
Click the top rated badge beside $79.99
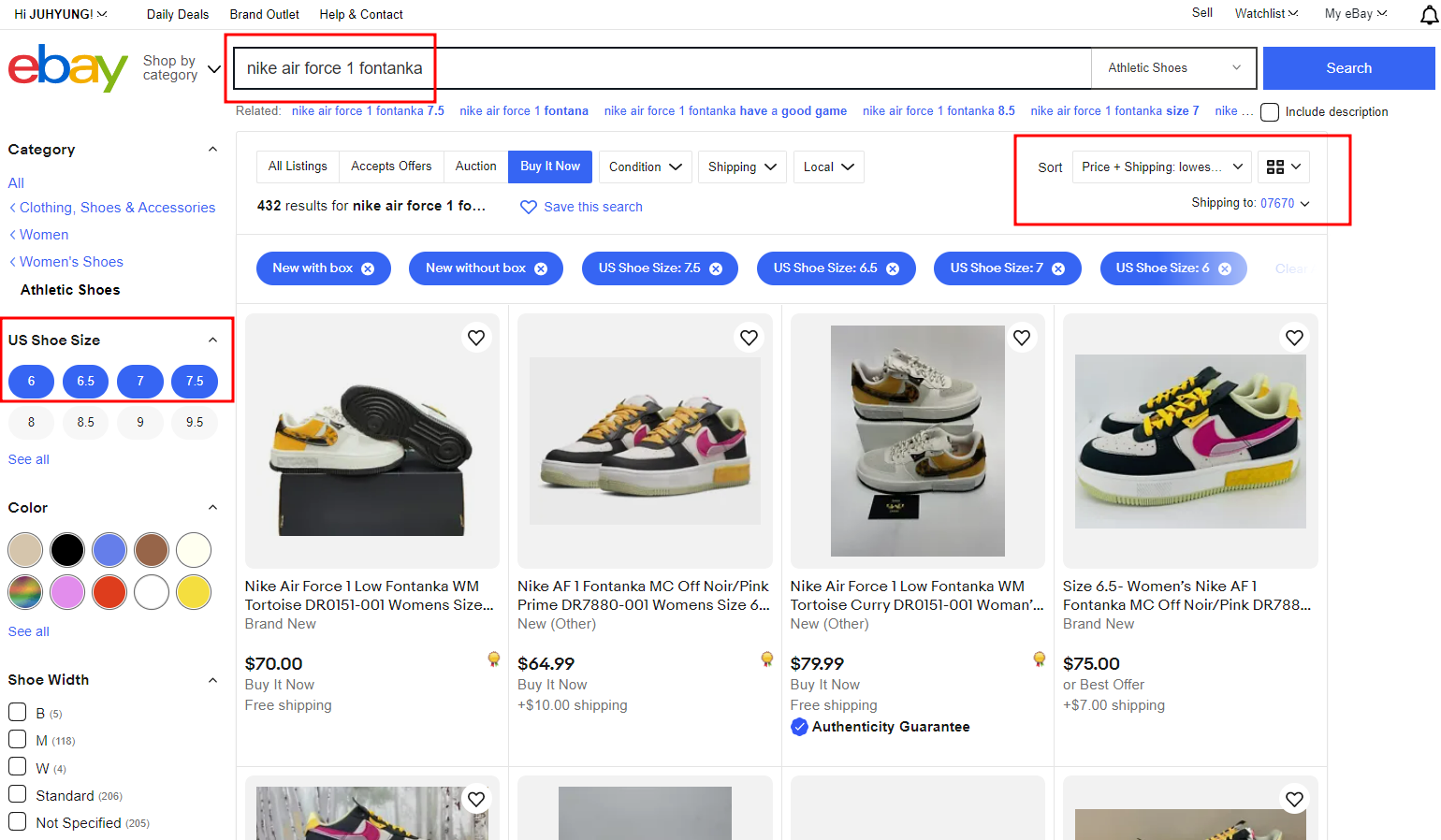[1040, 659]
